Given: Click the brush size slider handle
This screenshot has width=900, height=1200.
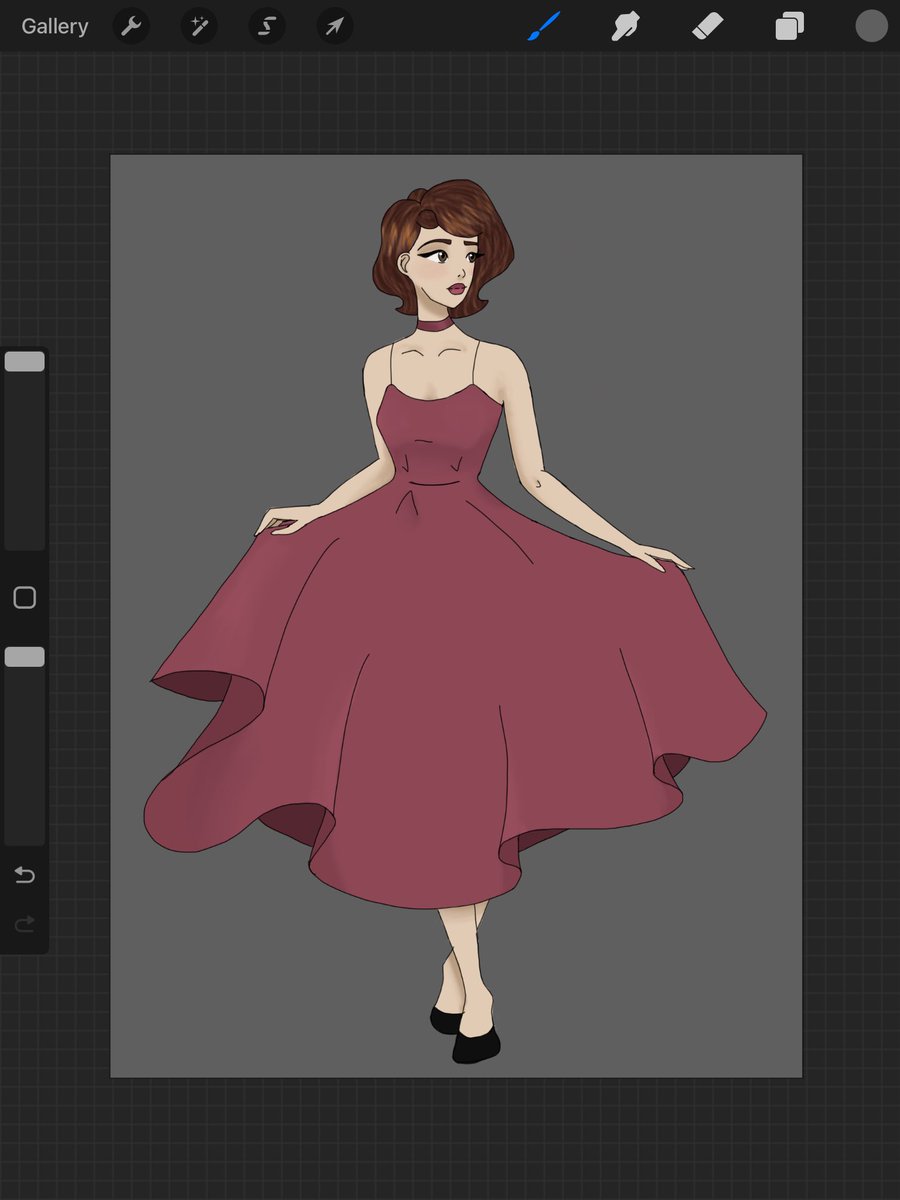Looking at the screenshot, I should [25, 362].
